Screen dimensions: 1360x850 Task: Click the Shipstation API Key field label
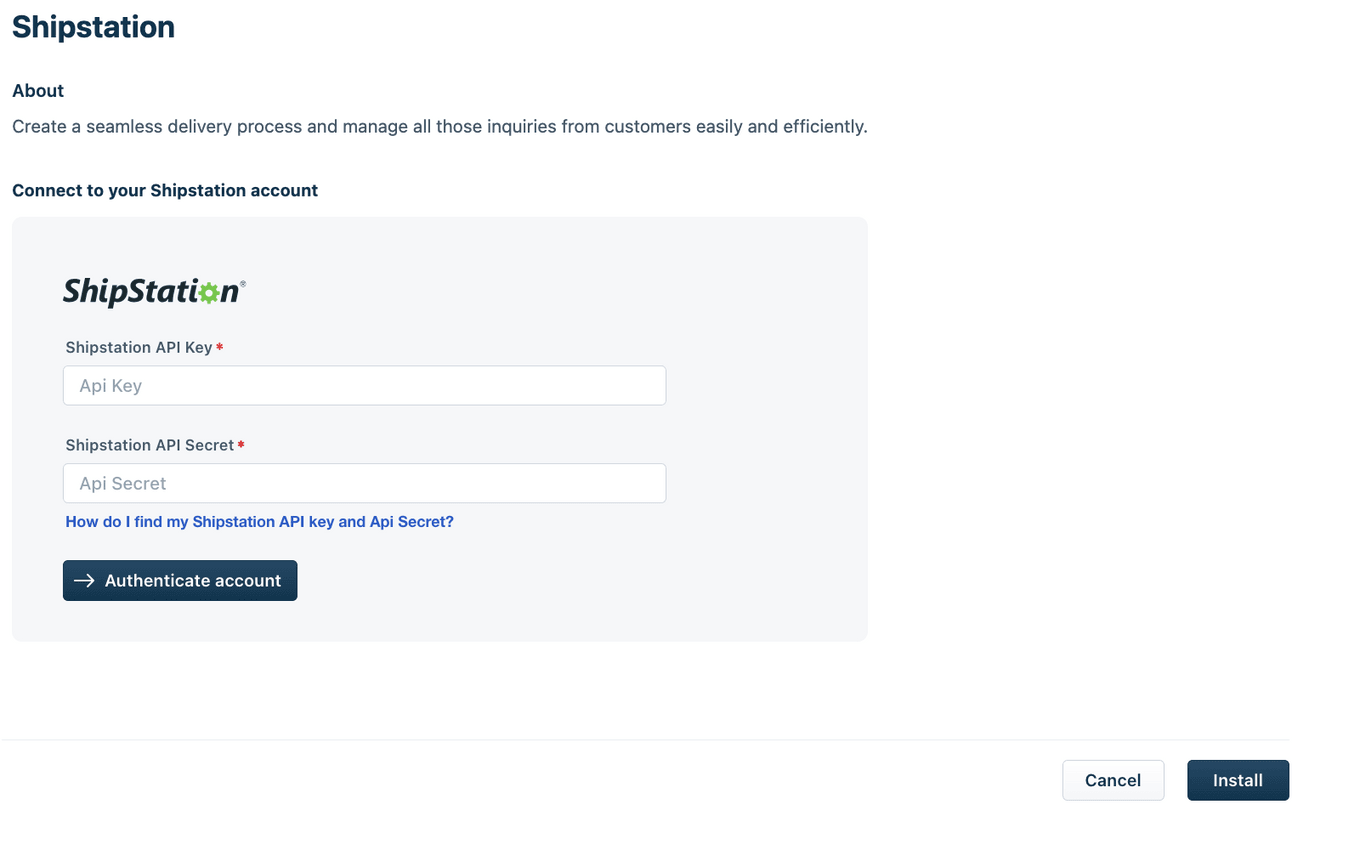pos(138,347)
